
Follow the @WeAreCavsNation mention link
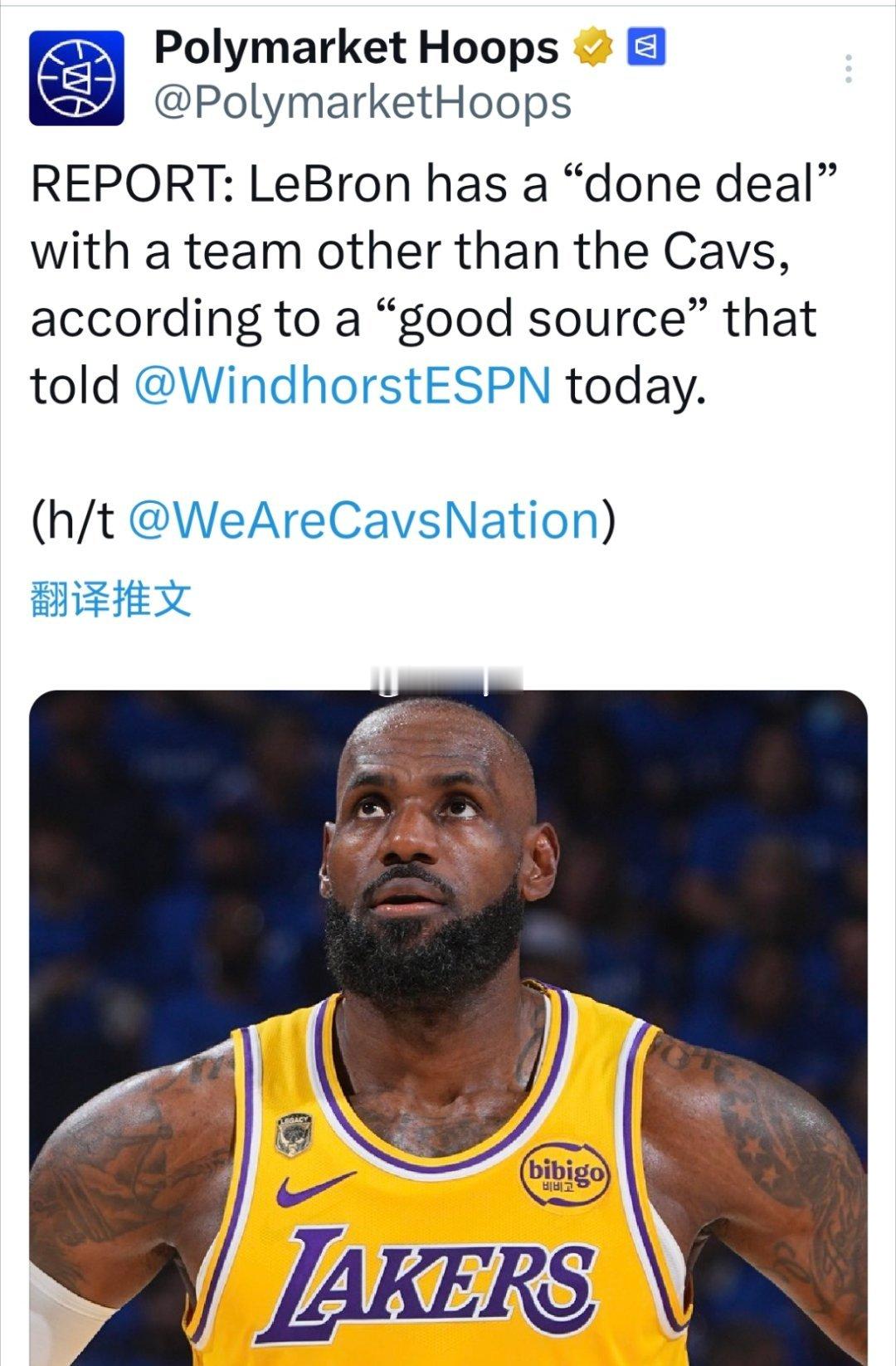pyautogui.click(x=364, y=520)
